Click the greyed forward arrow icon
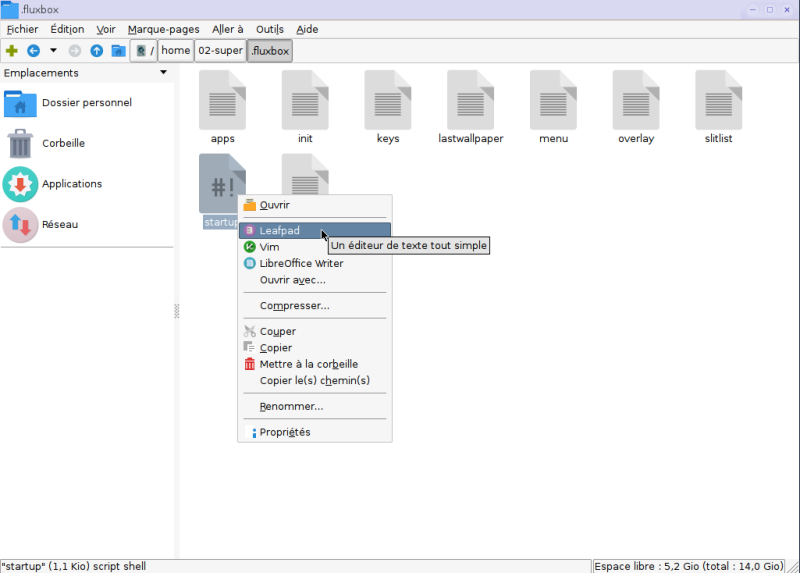The image size is (800, 573). point(74,51)
